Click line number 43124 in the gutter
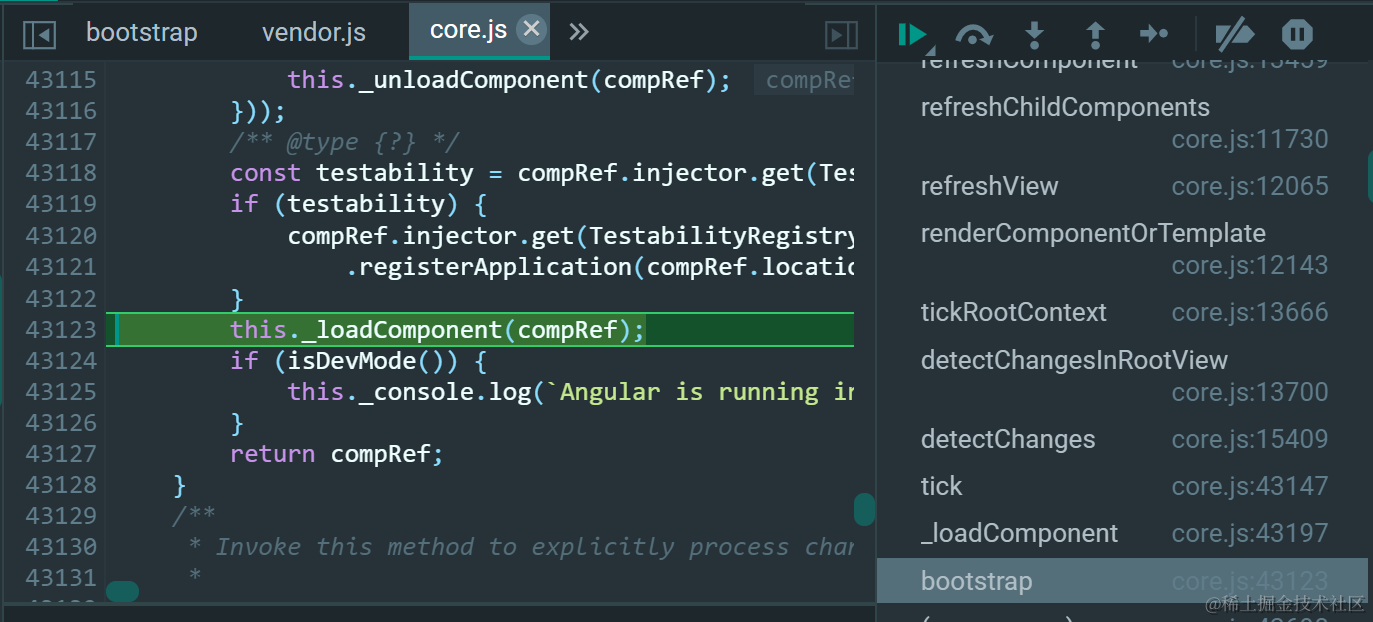1373x622 pixels. point(61,360)
